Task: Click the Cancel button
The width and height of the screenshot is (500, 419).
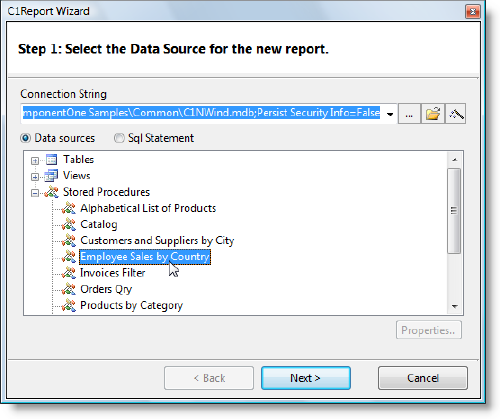Action: pos(423,378)
